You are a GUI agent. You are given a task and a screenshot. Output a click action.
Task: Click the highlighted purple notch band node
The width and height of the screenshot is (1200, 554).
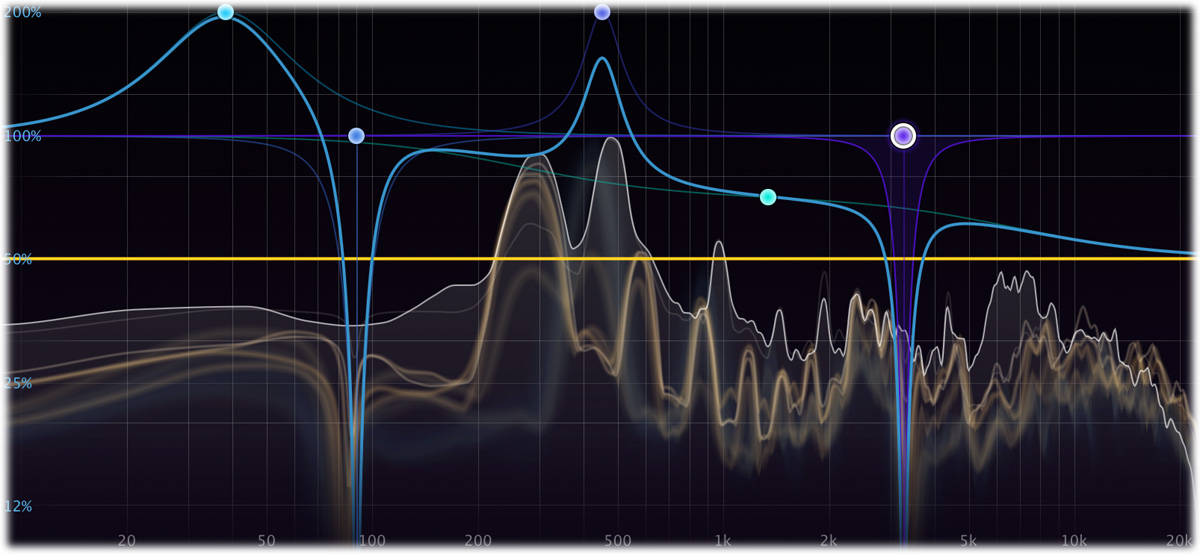[904, 135]
